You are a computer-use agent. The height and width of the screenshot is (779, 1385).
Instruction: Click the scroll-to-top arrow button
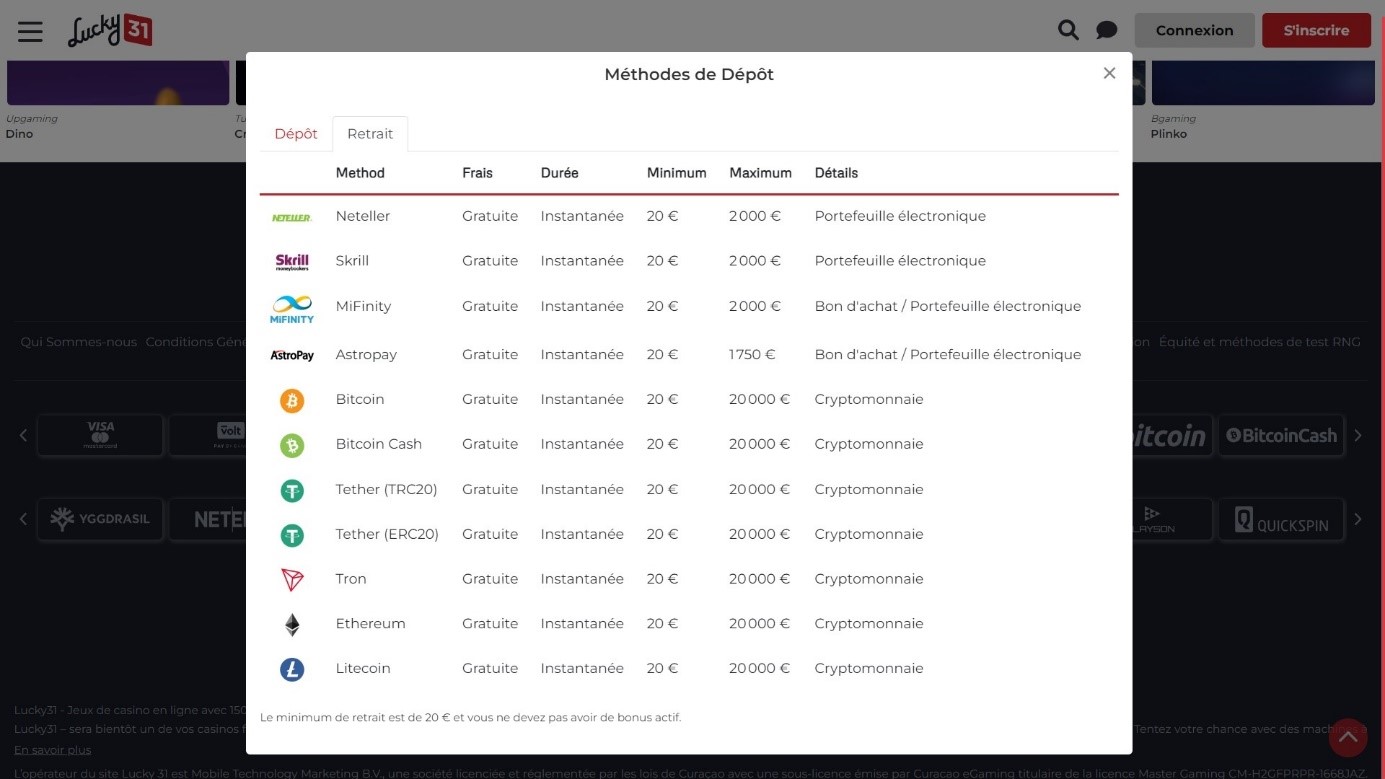[1347, 738]
